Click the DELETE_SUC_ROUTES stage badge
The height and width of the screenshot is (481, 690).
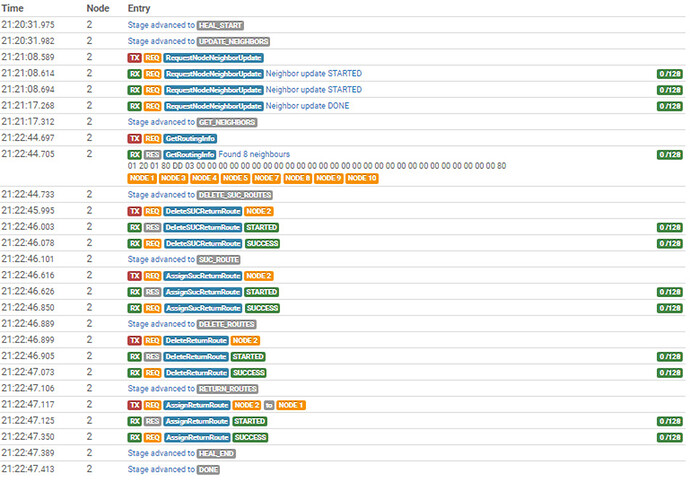click(235, 195)
